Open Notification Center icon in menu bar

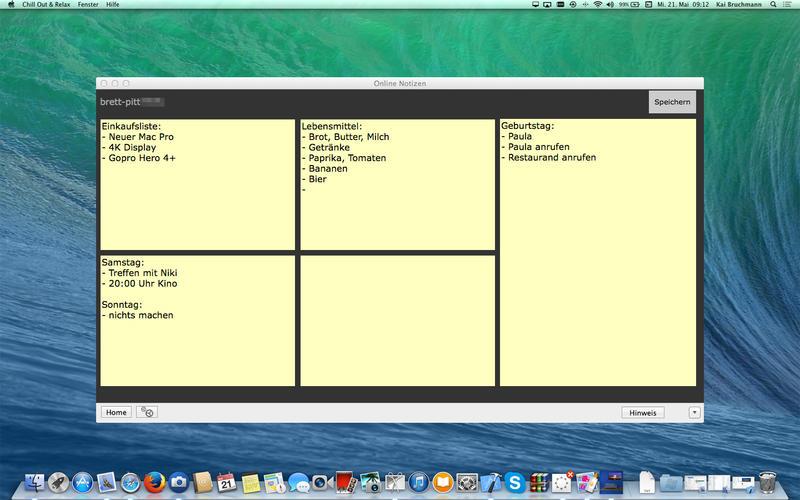tap(788, 4)
